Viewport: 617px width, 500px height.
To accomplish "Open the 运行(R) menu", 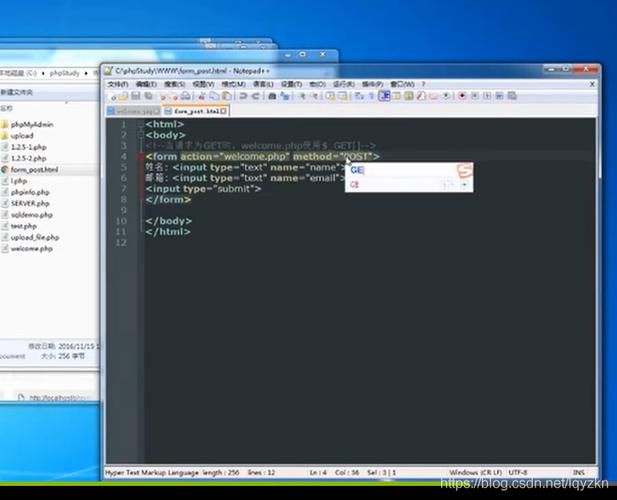I will click(x=344, y=84).
